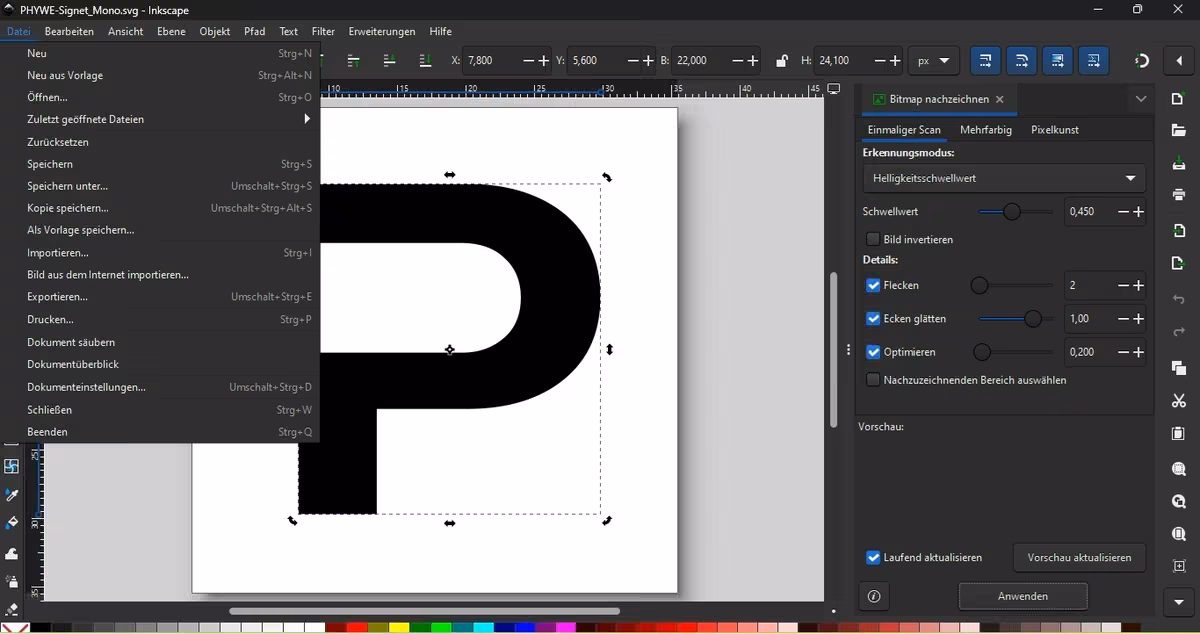Screen dimensions: 1200x634
Task: Increase the X position with plus
Action: (x=544, y=61)
